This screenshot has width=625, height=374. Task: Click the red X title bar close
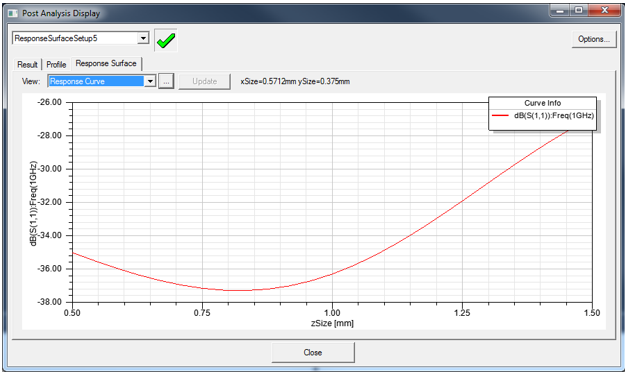(x=605, y=10)
